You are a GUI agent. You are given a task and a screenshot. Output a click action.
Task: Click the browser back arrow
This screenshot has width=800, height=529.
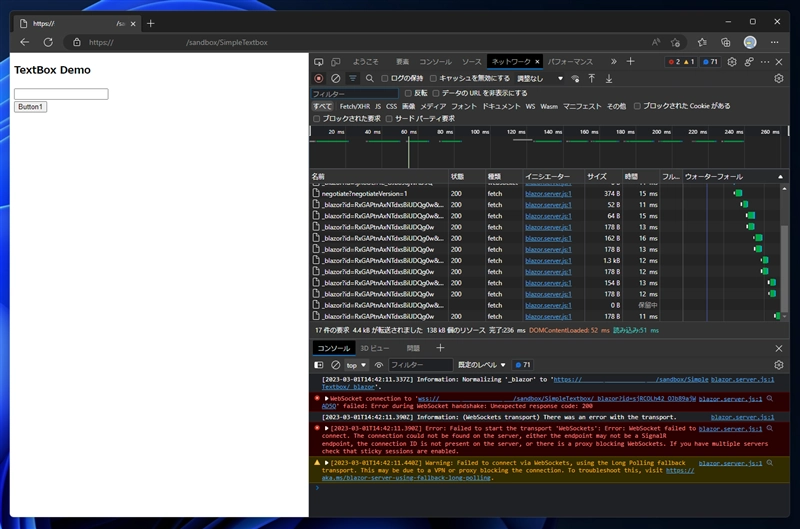[x=24, y=42]
